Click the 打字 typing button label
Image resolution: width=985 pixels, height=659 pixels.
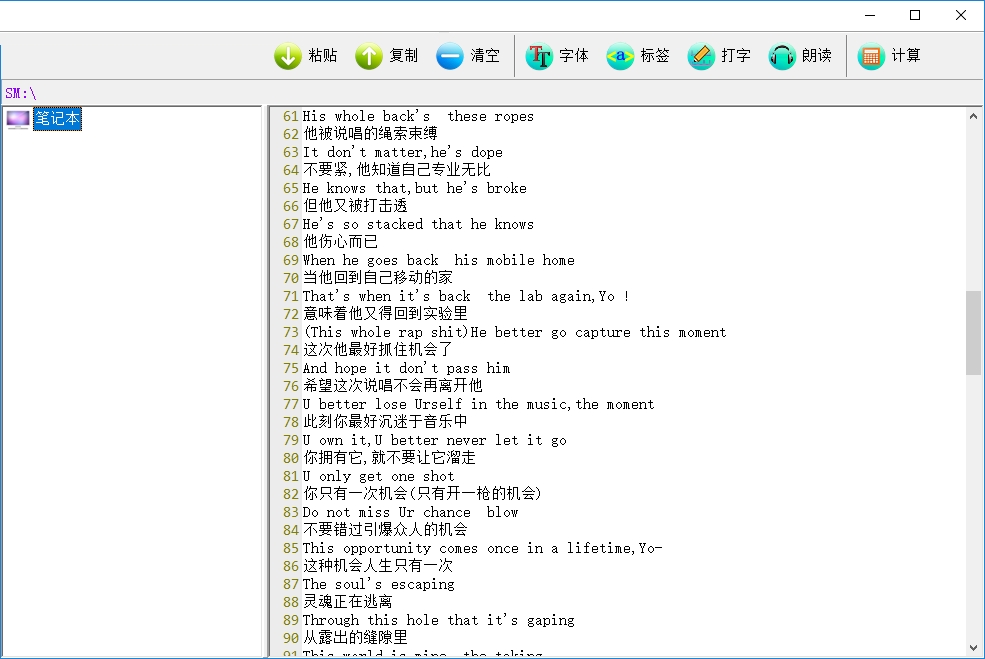pos(736,56)
